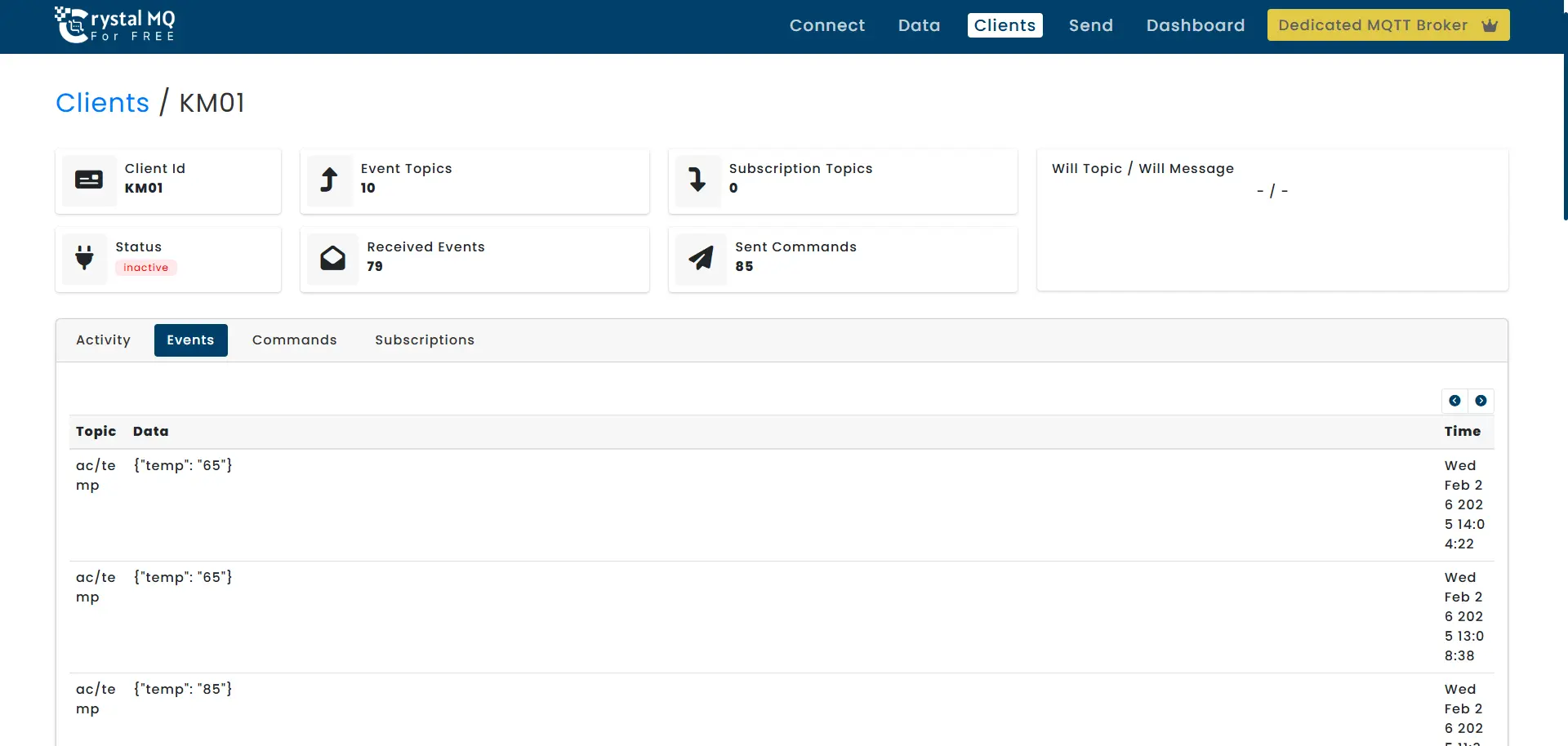The height and width of the screenshot is (746, 1568).
Task: Select the Events tab
Action: [x=190, y=340]
